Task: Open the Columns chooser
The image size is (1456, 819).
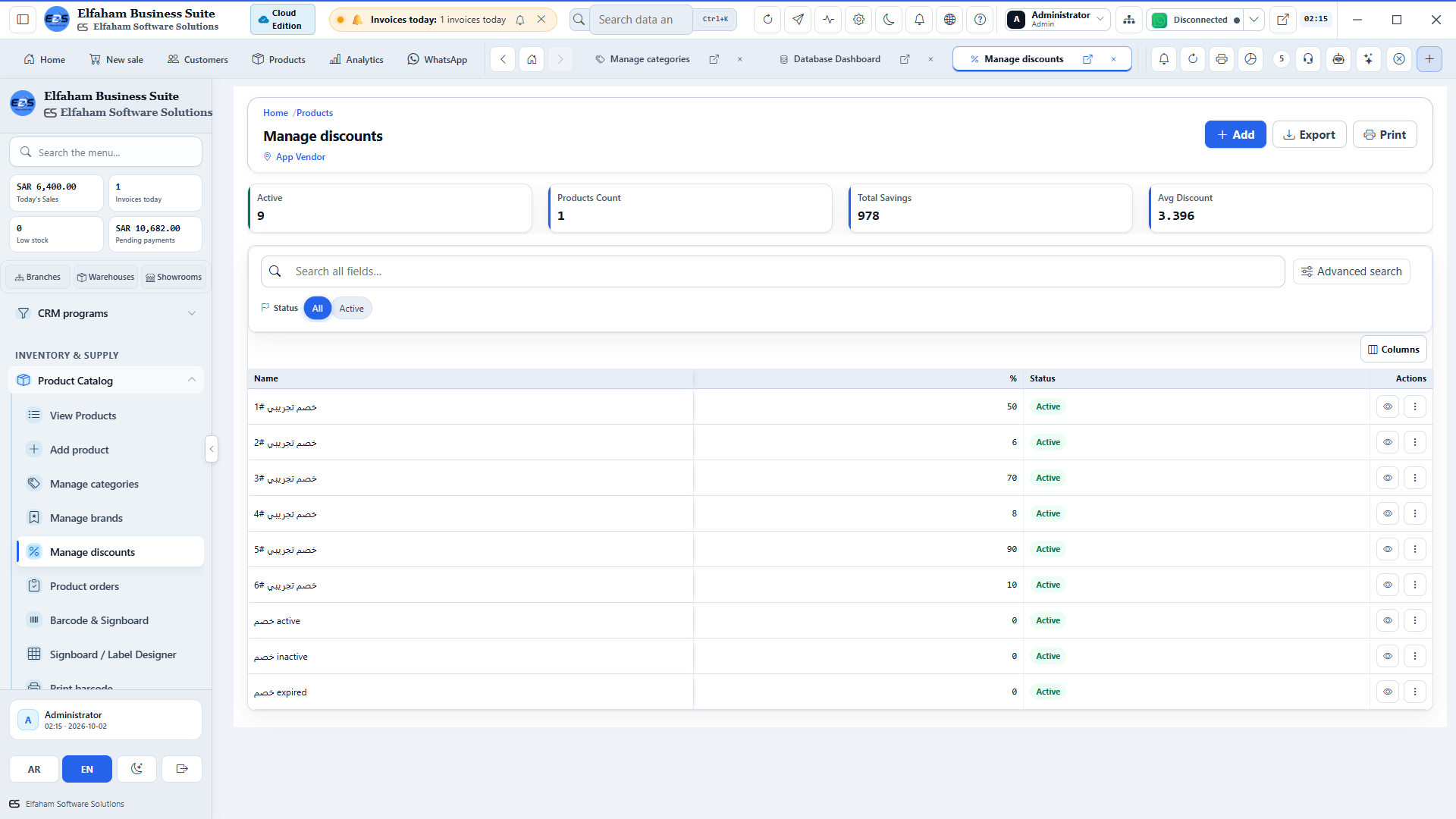Action: tap(1393, 350)
